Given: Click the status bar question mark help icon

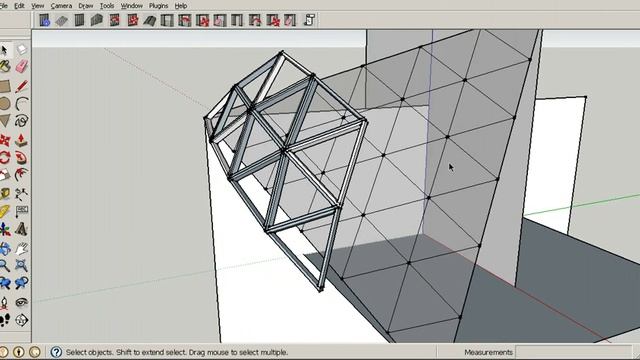Looking at the screenshot, I should [56, 352].
